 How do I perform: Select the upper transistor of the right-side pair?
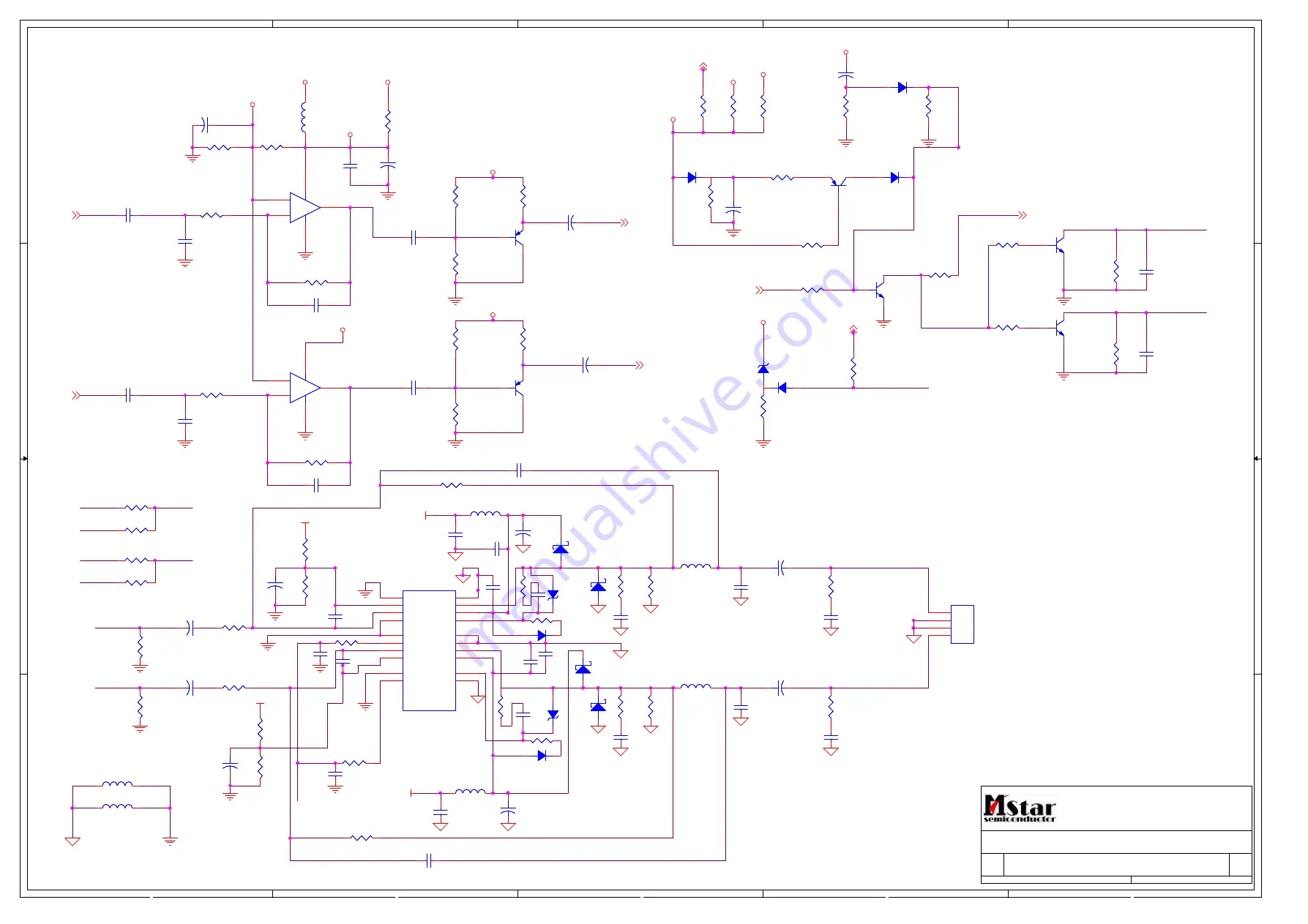(1059, 245)
